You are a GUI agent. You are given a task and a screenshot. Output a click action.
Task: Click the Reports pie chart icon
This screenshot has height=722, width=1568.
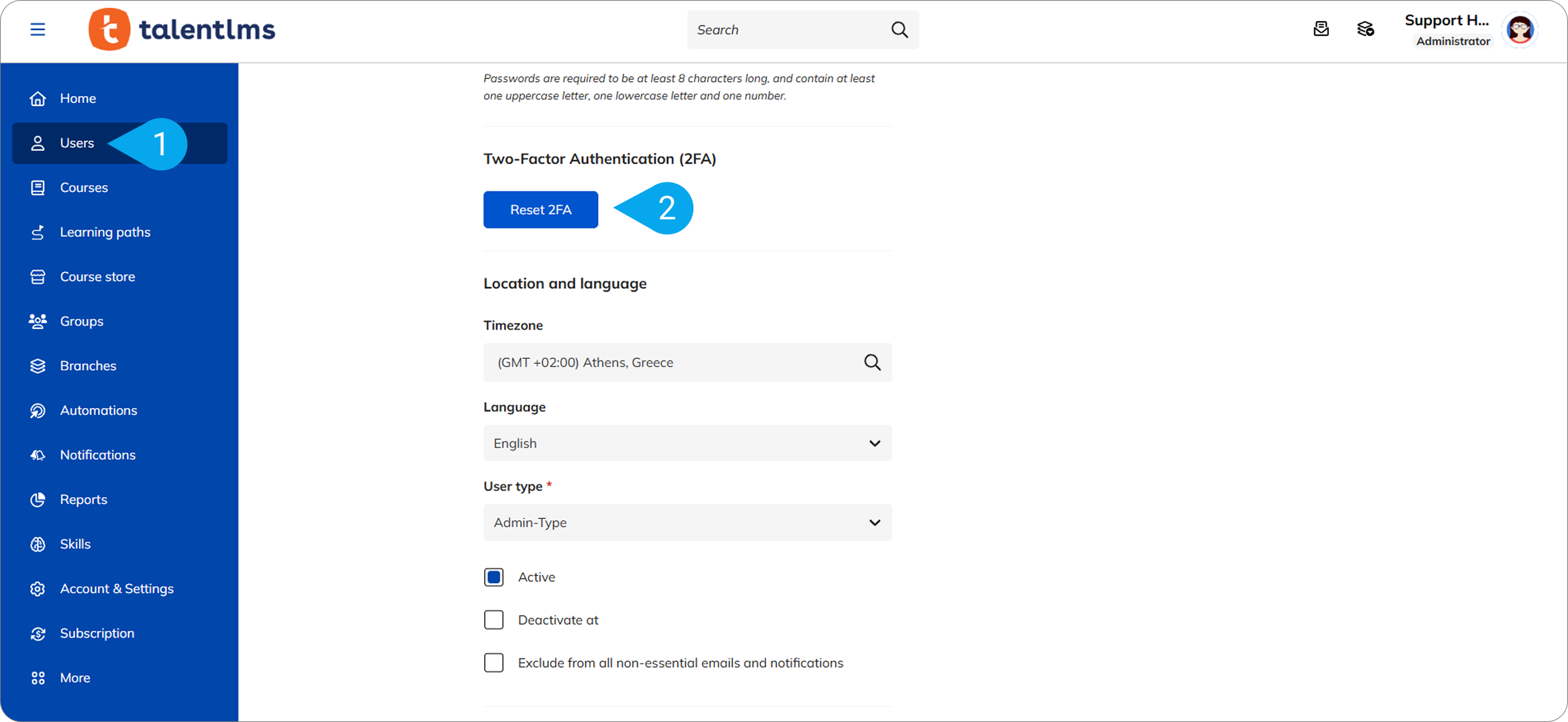tap(38, 499)
